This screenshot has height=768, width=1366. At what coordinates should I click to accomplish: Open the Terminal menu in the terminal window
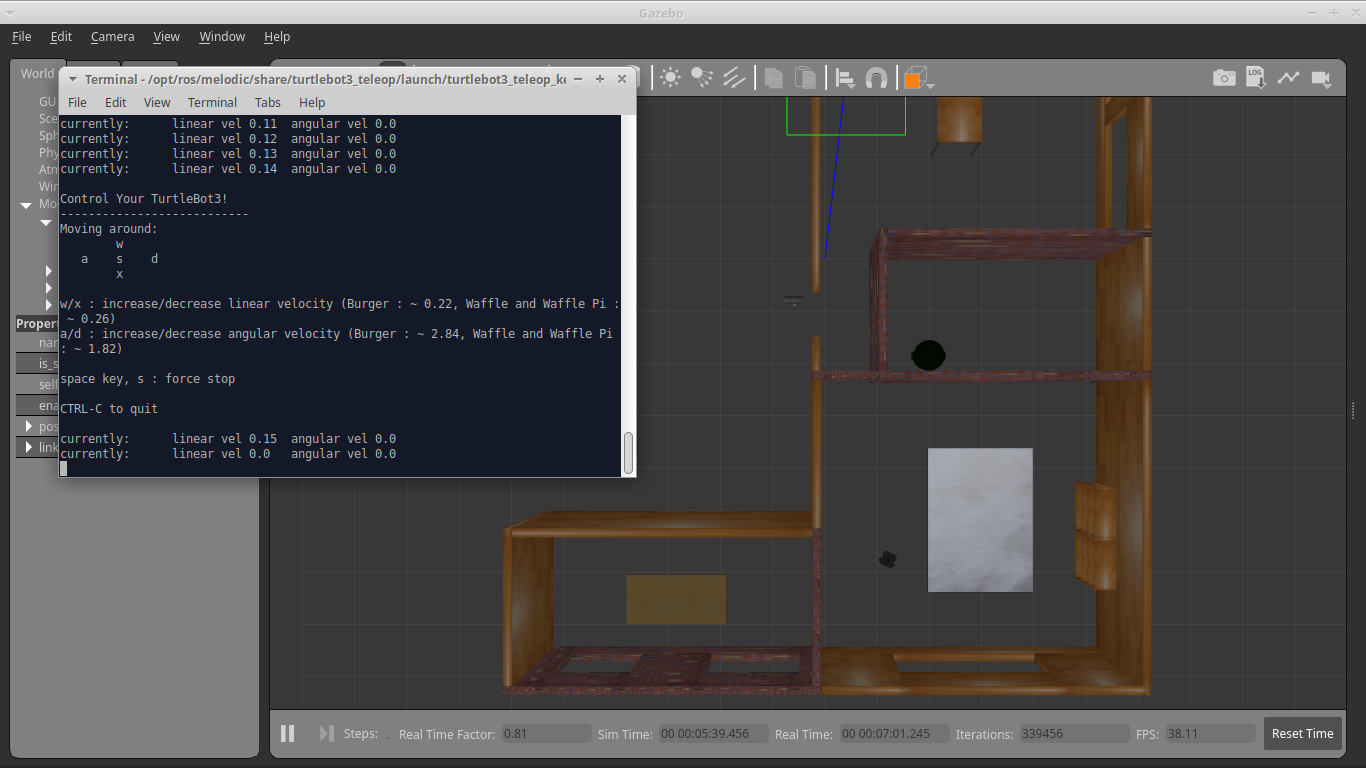(x=212, y=102)
